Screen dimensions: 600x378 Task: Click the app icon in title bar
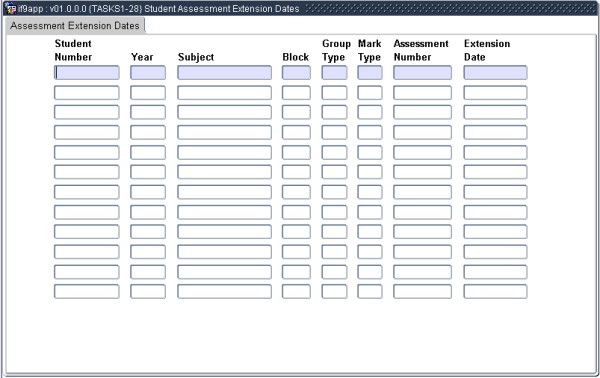point(10,8)
